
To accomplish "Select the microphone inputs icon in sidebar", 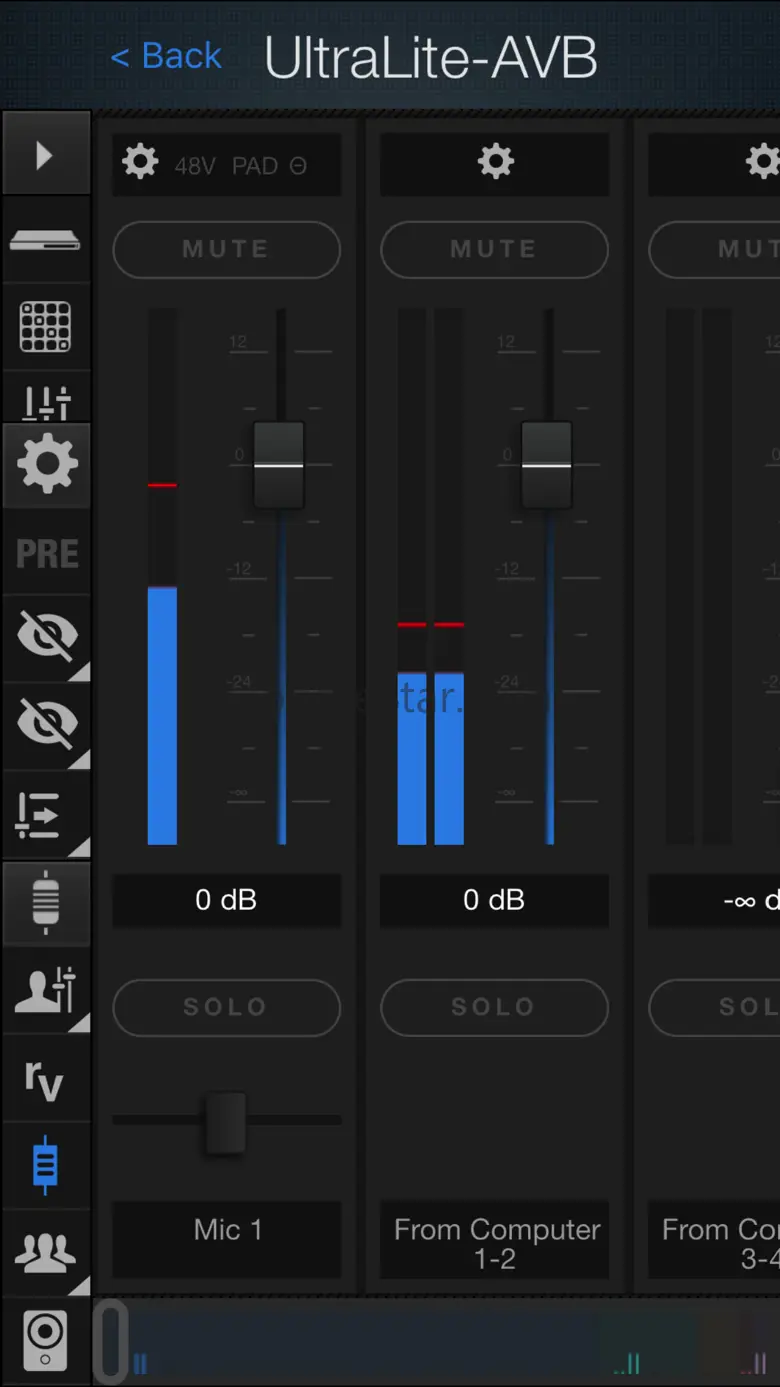I will [x=46, y=902].
